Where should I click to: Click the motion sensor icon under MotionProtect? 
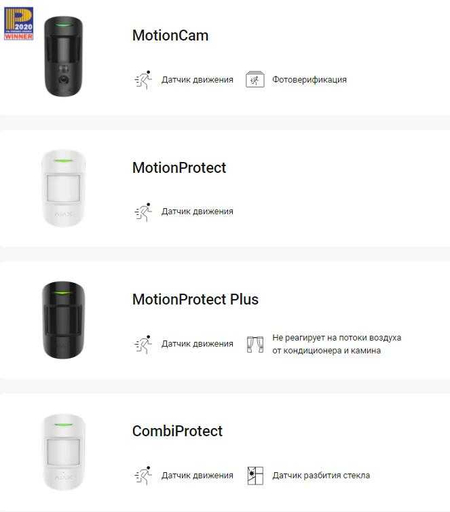[143, 212]
